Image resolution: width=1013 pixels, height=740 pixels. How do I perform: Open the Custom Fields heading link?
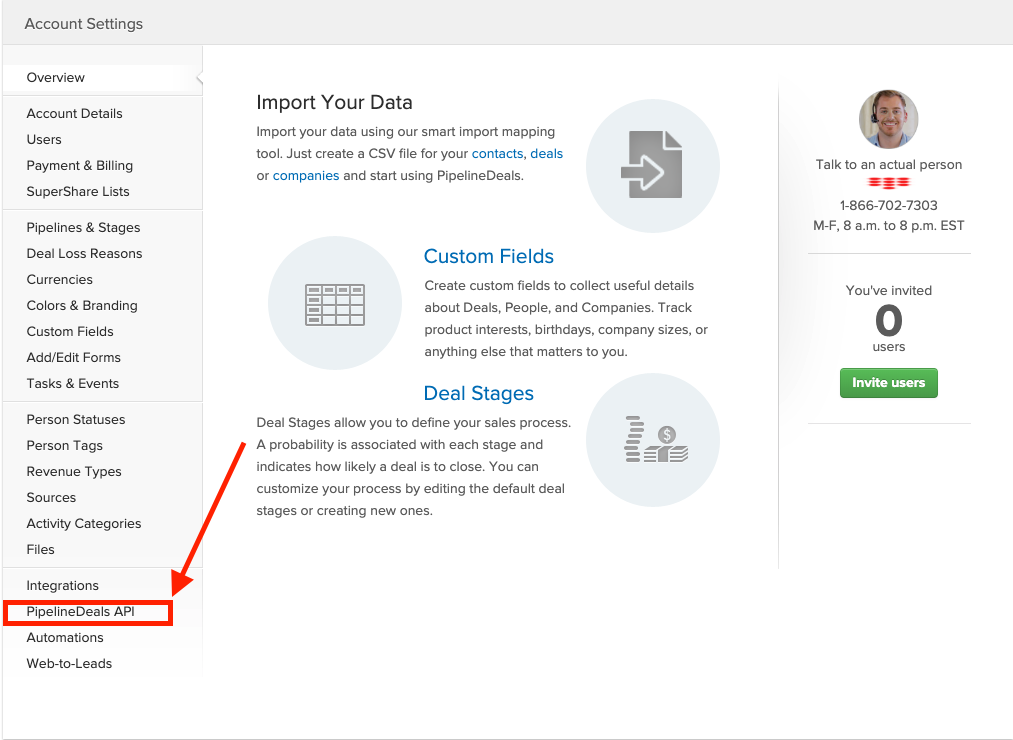coord(488,257)
